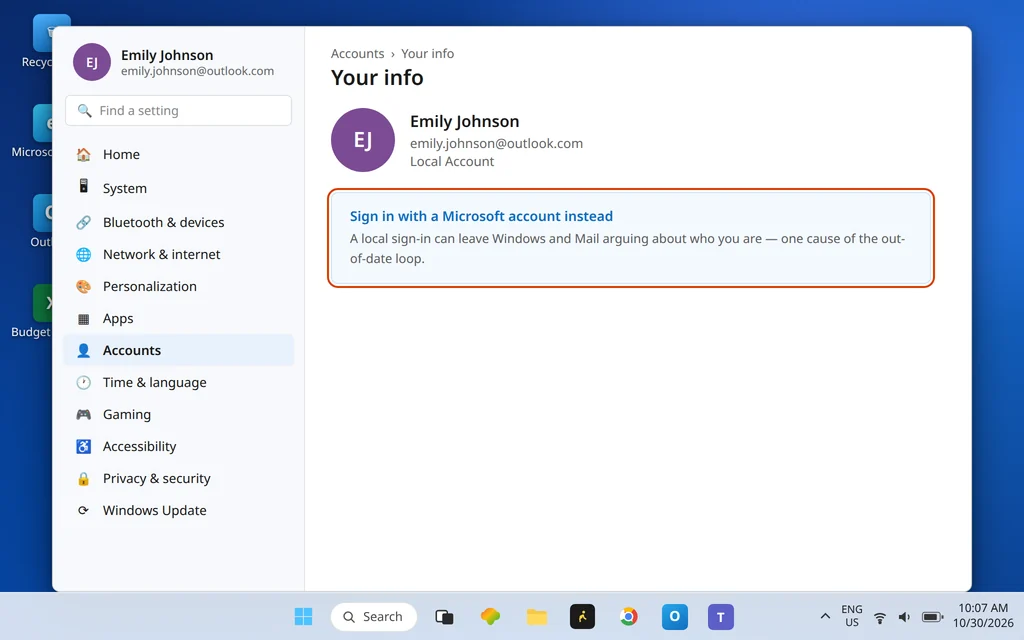1024x640 pixels.
Task: Click the ENG US language indicator
Action: coord(852,616)
